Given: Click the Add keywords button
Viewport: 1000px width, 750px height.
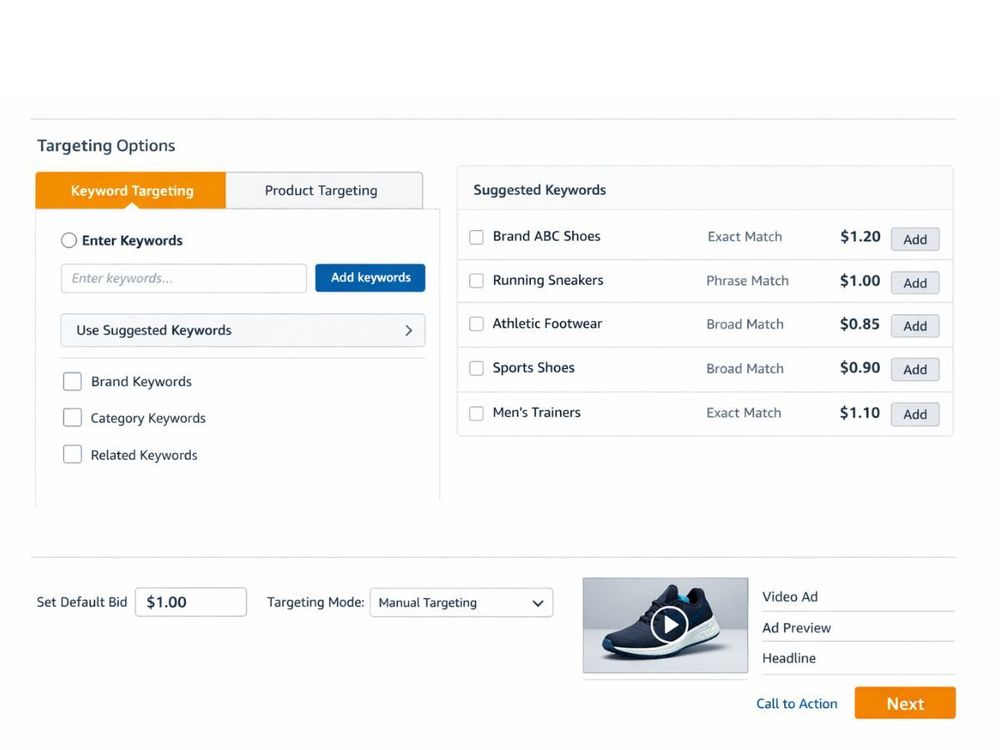Looking at the screenshot, I should 370,277.
